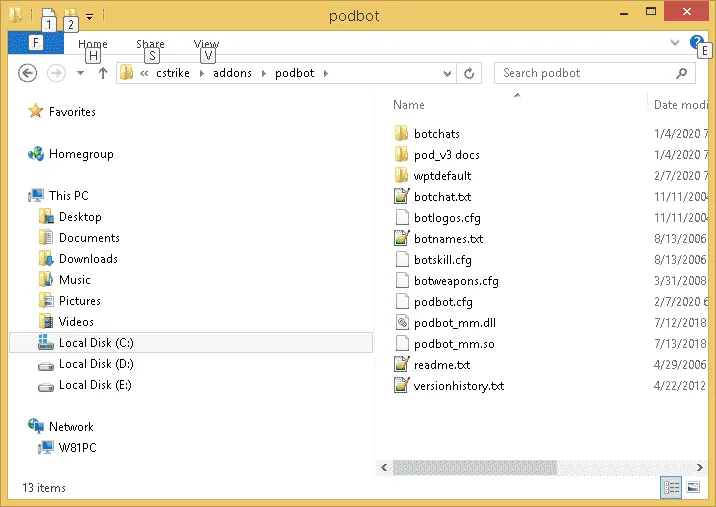
Task: Open Pictures in the navigation pane
Action: pyautogui.click(x=79, y=301)
